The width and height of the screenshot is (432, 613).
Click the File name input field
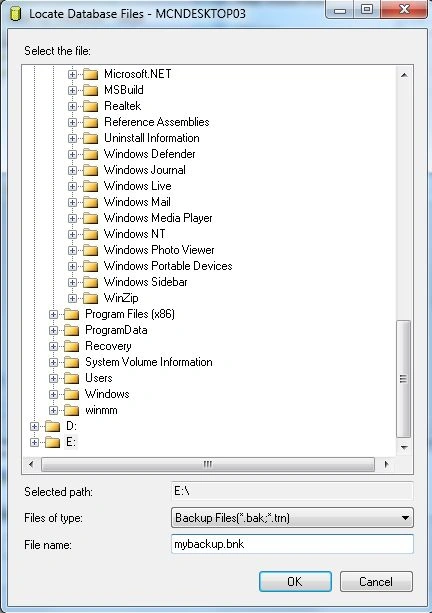pyautogui.click(x=292, y=544)
